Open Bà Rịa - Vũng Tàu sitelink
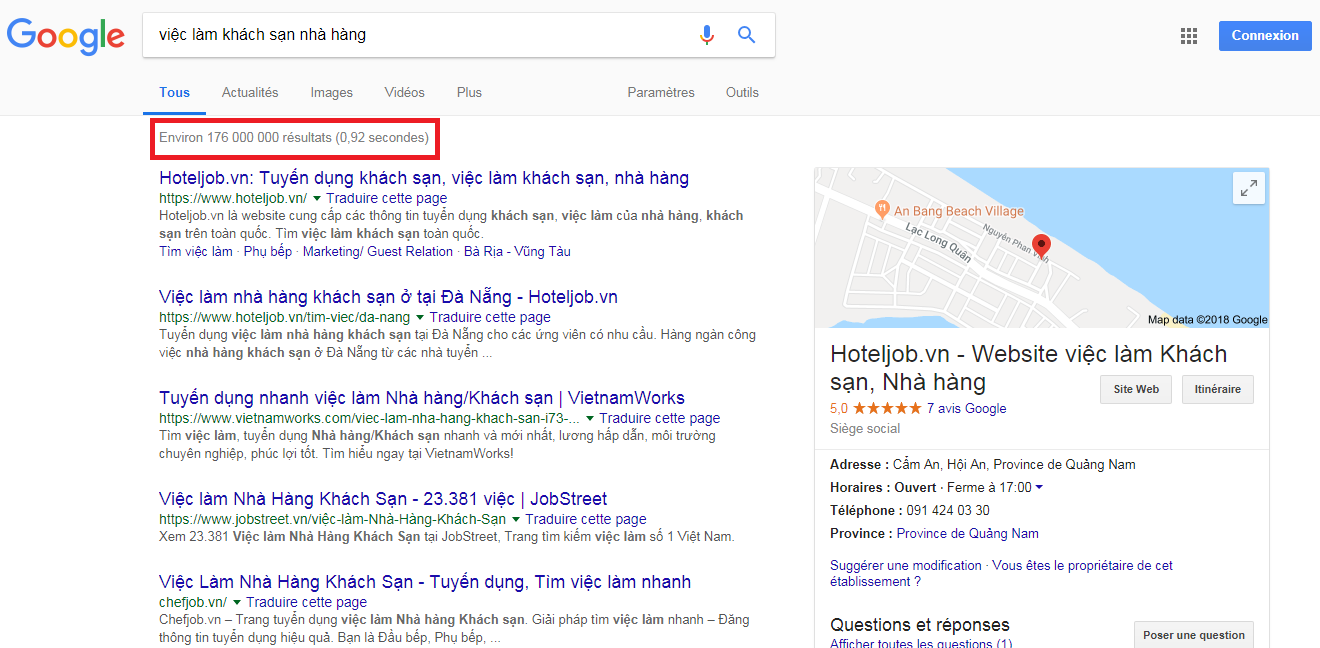The image size is (1320, 648). point(517,251)
